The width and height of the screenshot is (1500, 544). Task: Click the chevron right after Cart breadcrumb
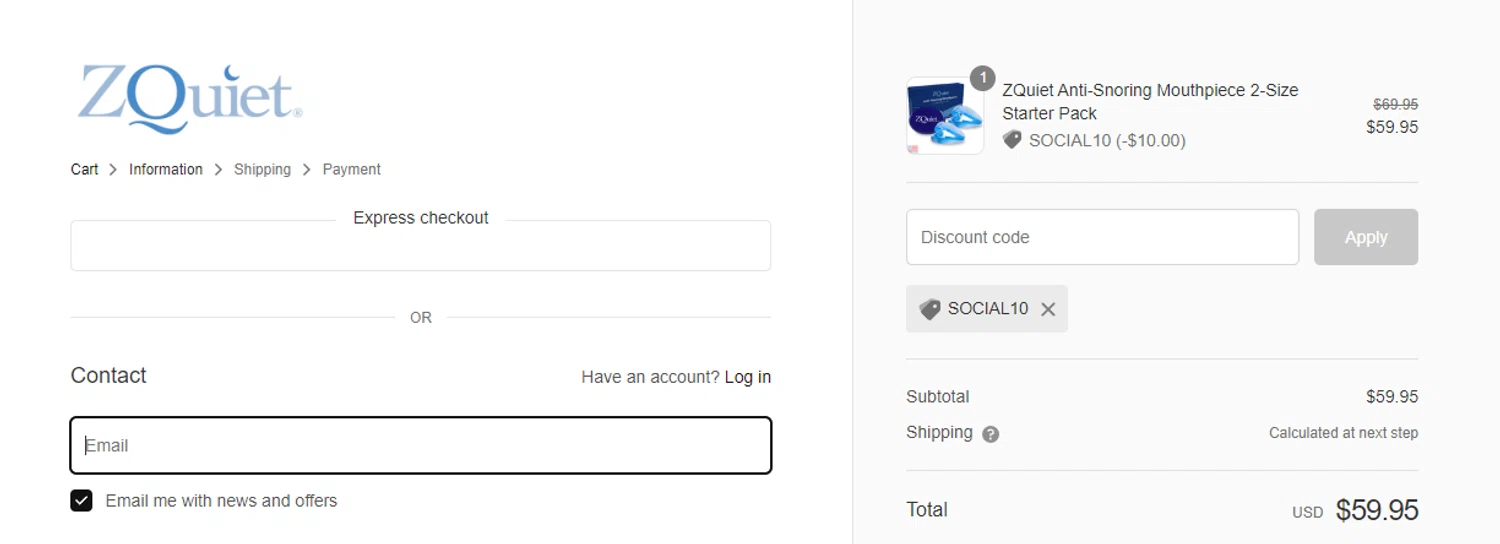(113, 170)
